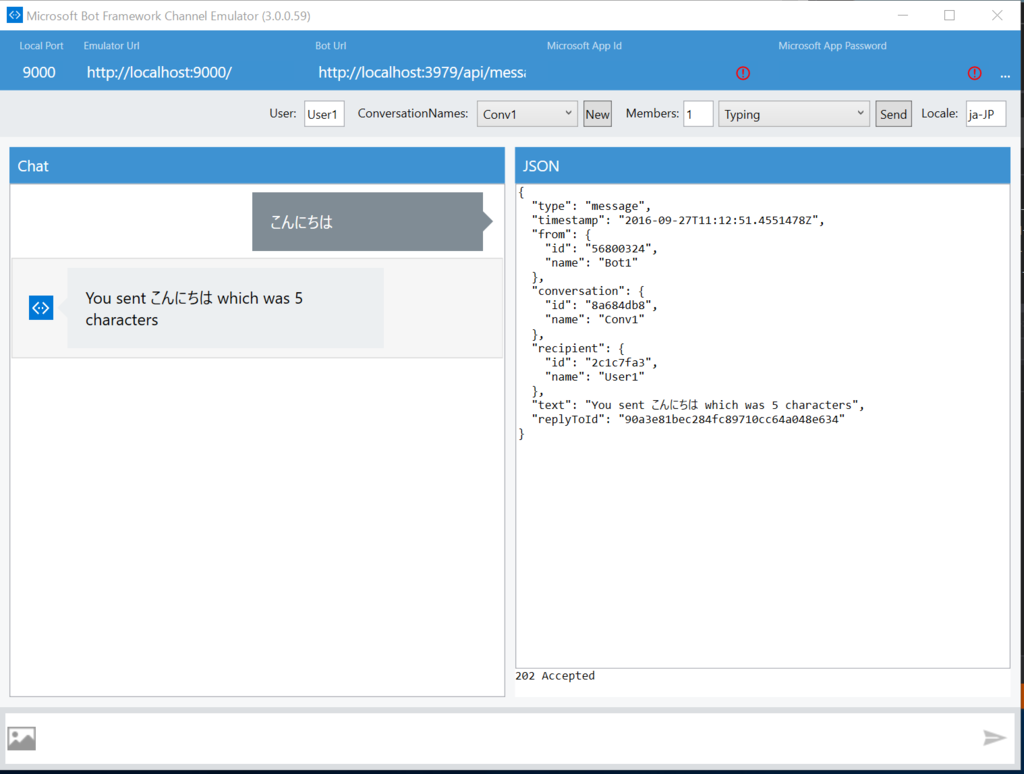1024x774 pixels.
Task: Click the '202 Accepted' status text
Action: pos(555,676)
